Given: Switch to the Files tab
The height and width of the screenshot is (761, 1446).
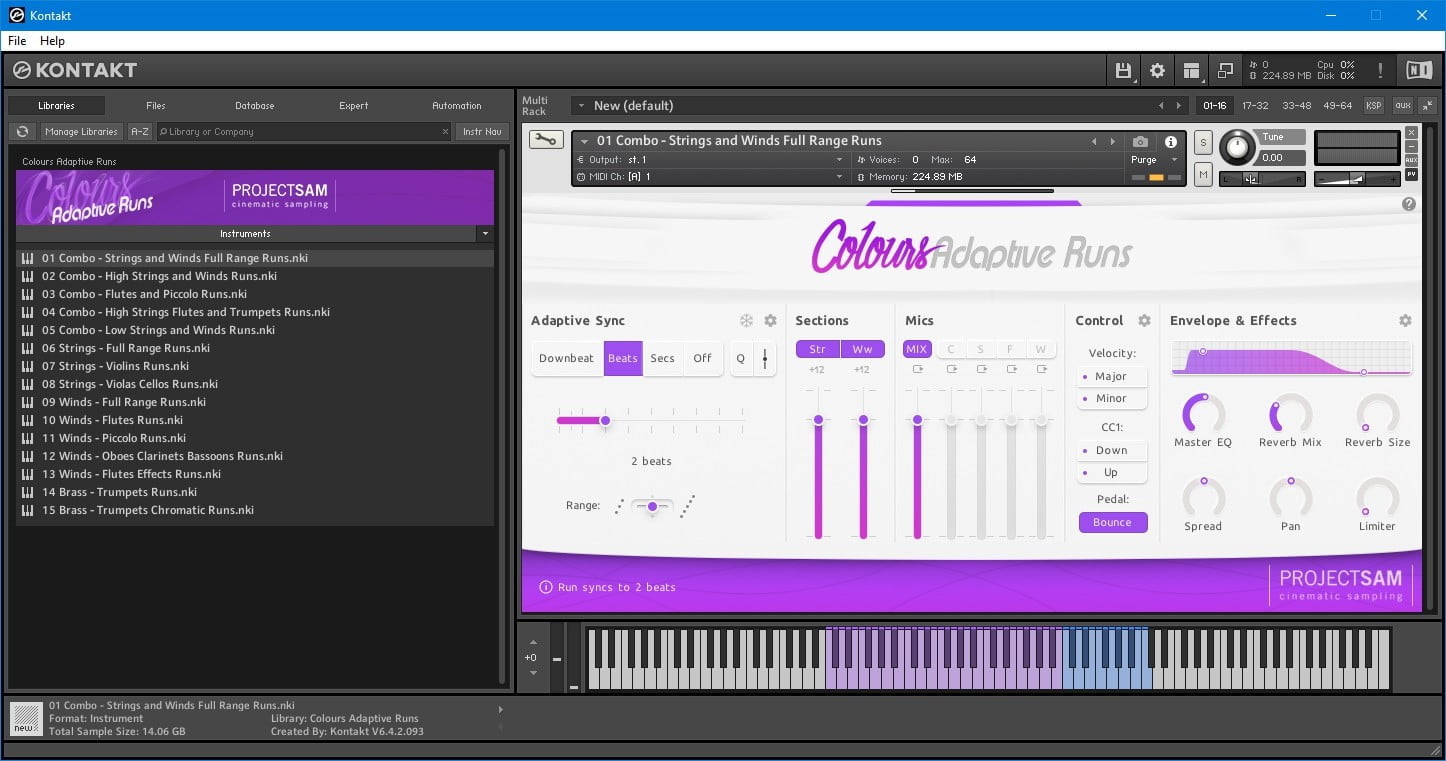Looking at the screenshot, I should [156, 105].
